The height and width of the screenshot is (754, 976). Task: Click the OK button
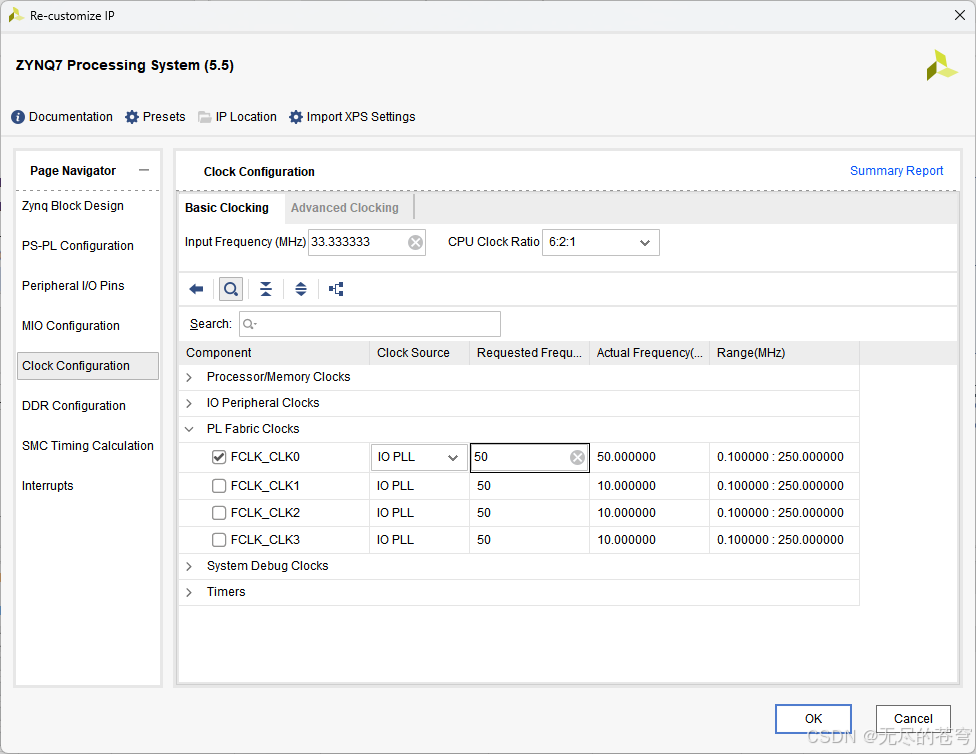[x=813, y=719]
